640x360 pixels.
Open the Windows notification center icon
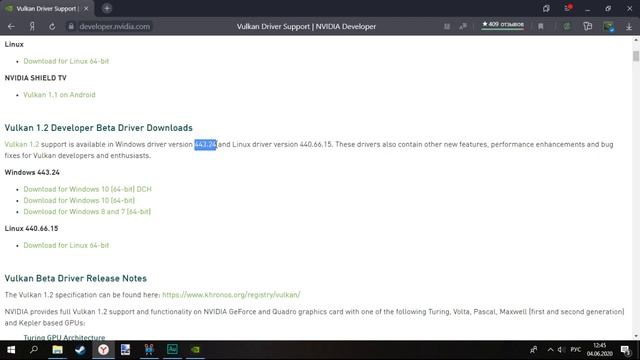(626, 350)
